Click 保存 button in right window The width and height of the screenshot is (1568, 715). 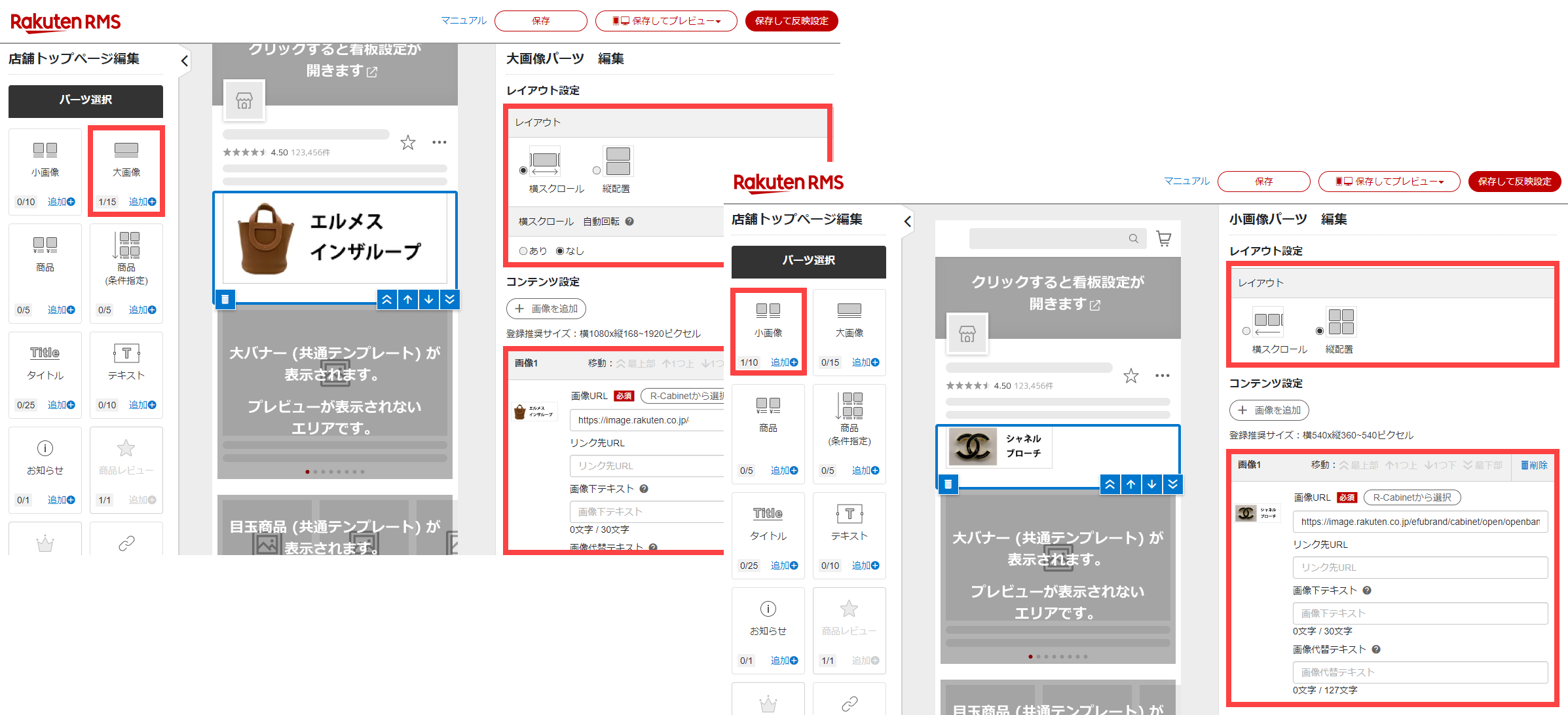point(1264,182)
